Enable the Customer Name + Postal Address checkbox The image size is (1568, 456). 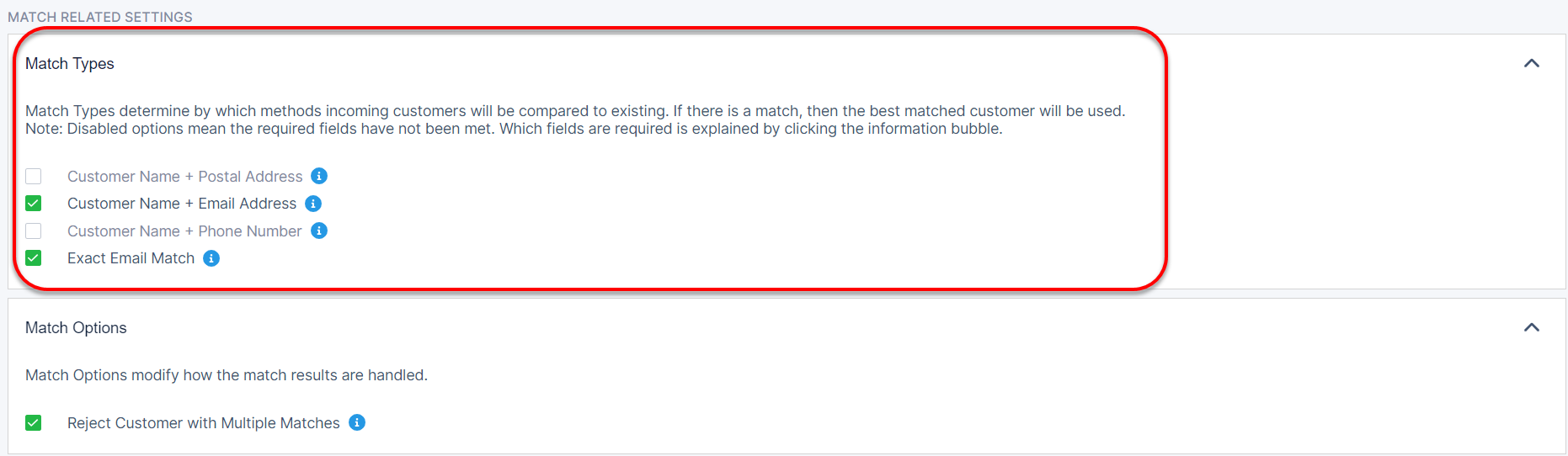(x=34, y=177)
